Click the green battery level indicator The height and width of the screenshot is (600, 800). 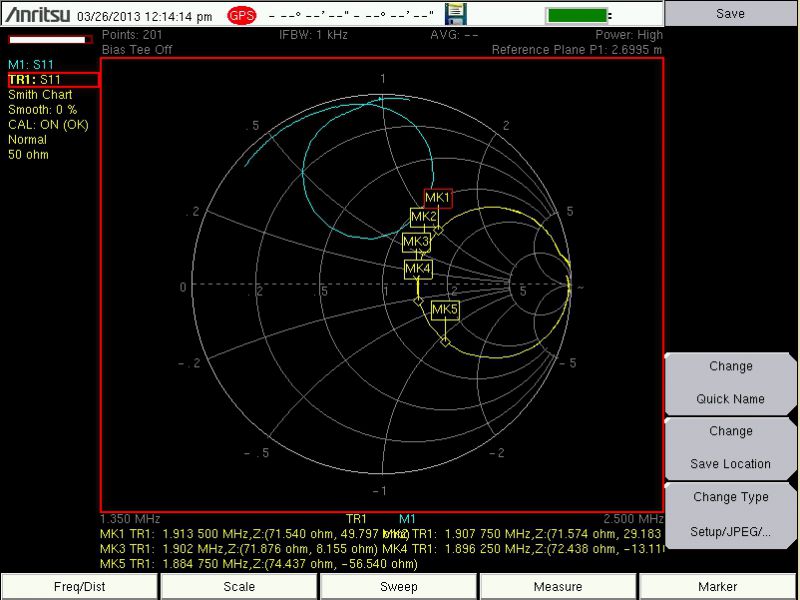coord(577,15)
